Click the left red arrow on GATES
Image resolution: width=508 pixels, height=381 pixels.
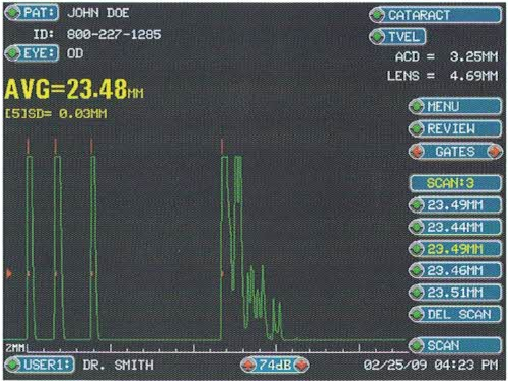pyautogui.click(x=417, y=152)
